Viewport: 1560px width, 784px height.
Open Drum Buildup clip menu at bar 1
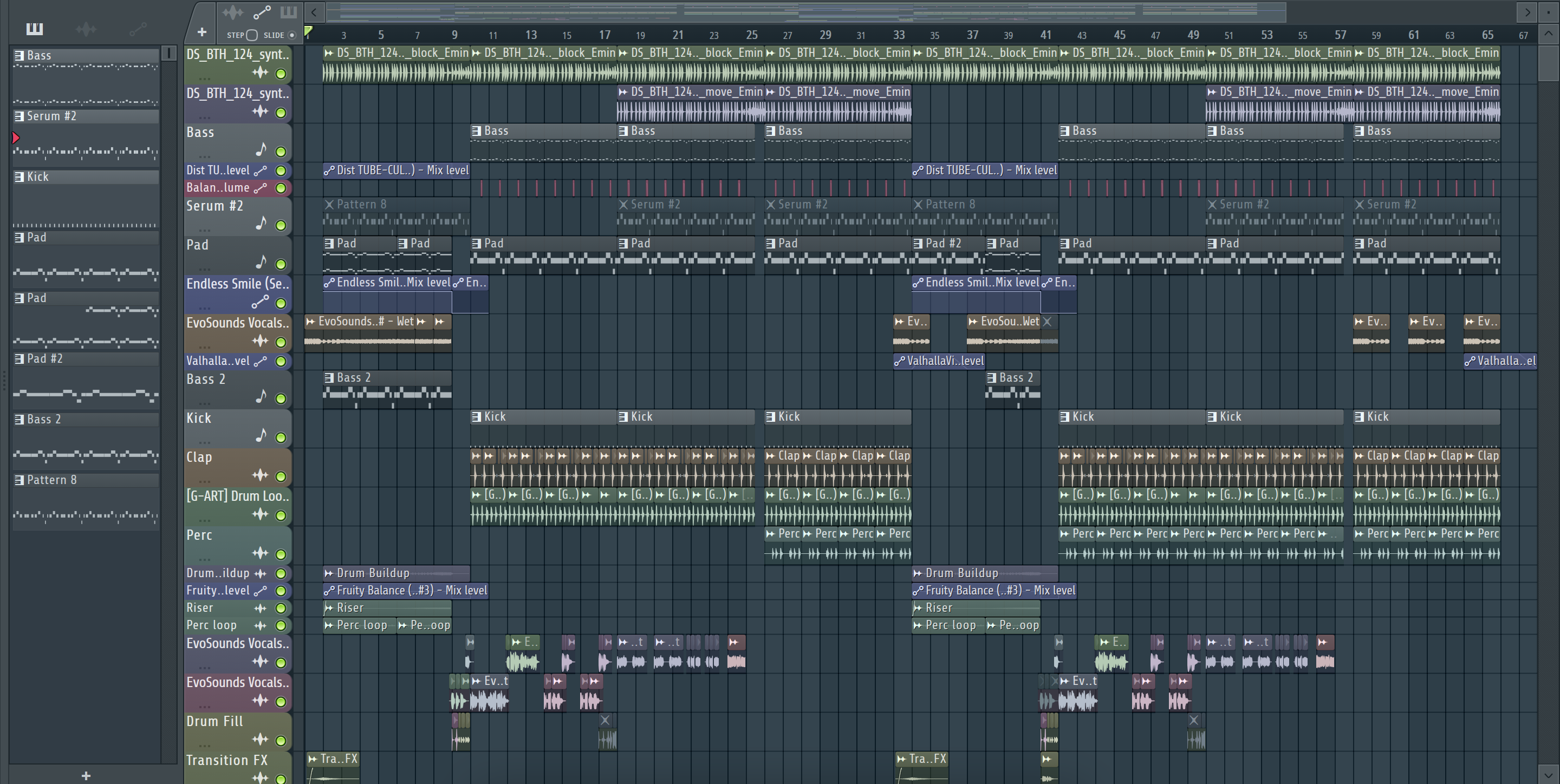pyautogui.click(x=329, y=573)
